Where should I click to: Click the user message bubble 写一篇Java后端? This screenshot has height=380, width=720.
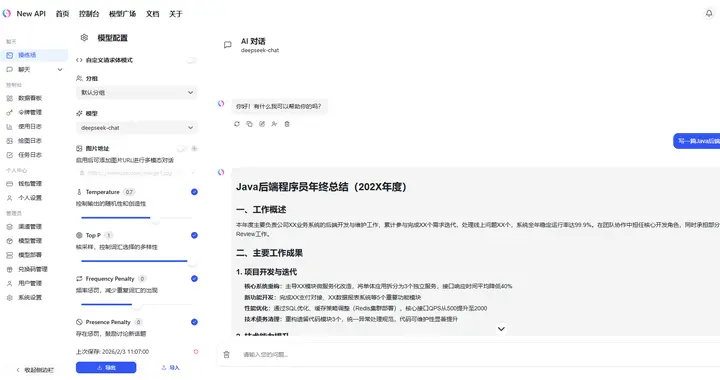pyautogui.click(x=697, y=141)
